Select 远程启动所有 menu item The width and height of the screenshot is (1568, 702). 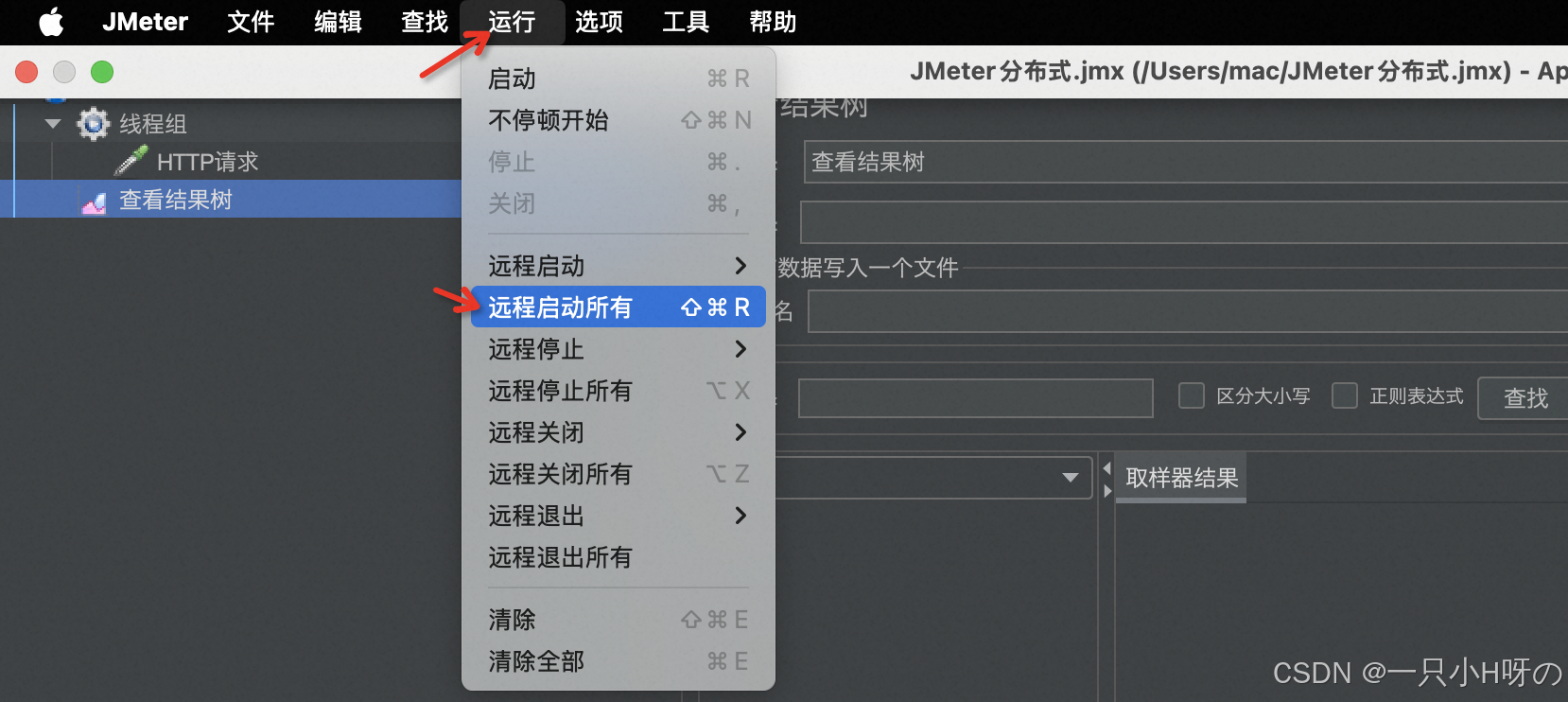[618, 307]
